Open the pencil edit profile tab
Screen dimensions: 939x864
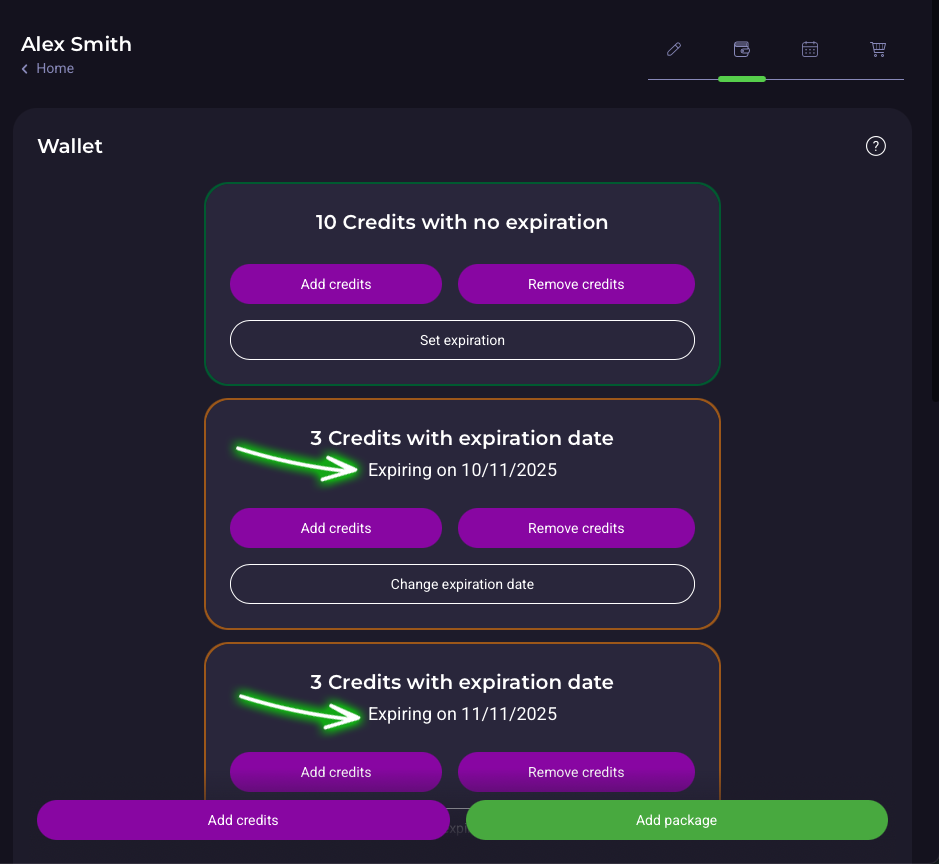pos(674,49)
